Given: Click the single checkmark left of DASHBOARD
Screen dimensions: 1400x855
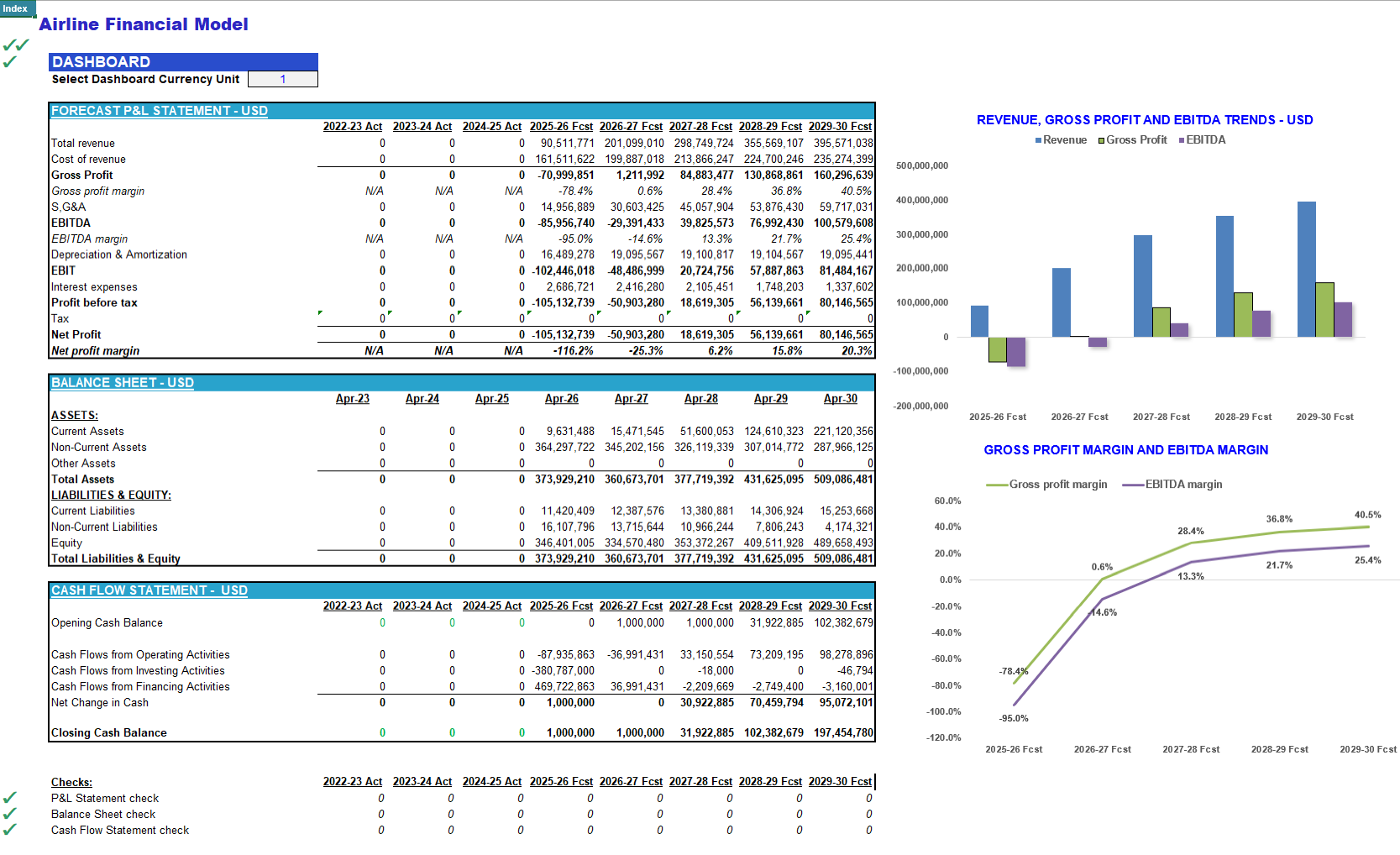Looking at the screenshot, I should point(10,61).
